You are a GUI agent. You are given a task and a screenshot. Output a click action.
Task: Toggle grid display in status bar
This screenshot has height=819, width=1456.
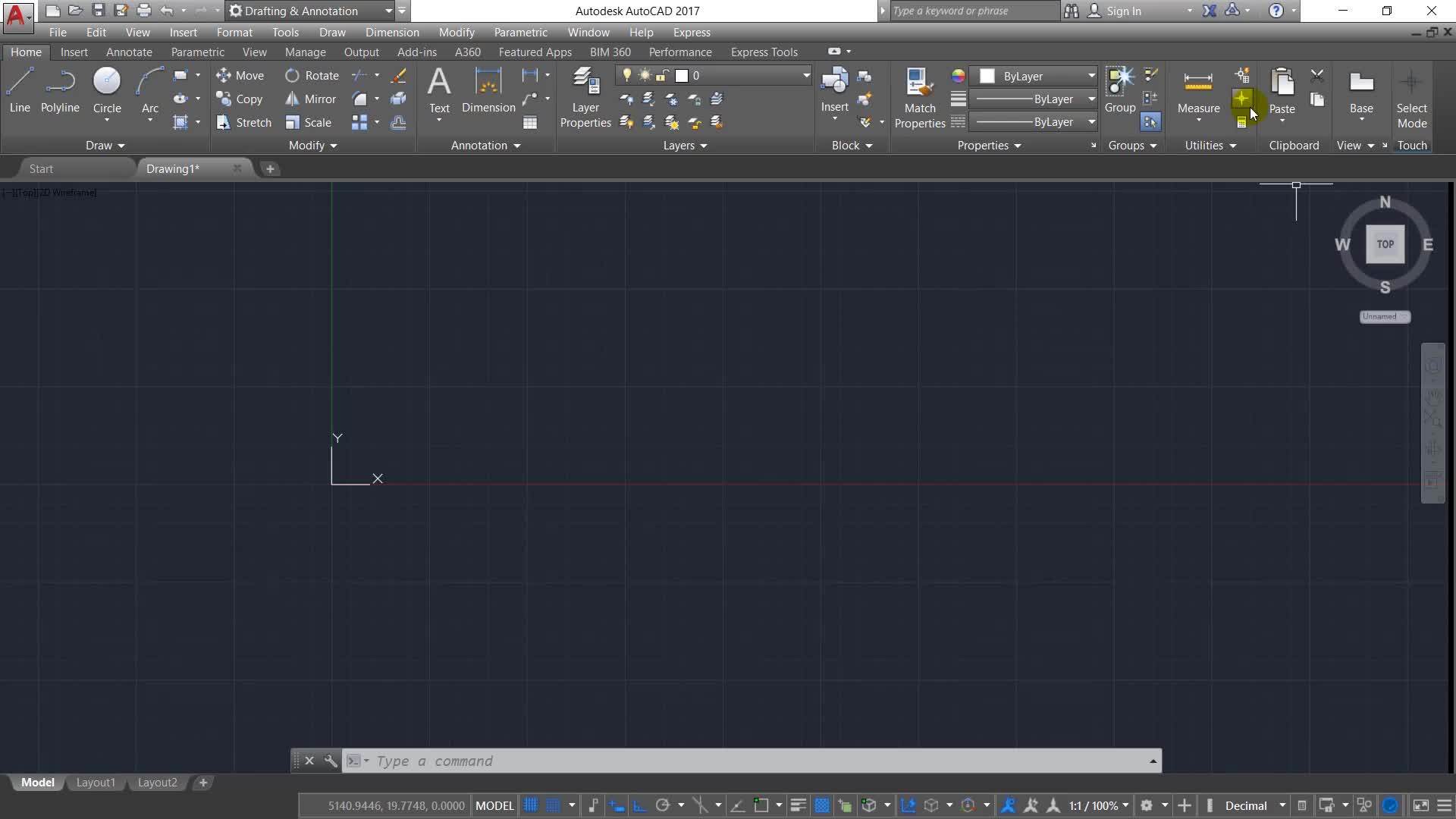pos(531,805)
